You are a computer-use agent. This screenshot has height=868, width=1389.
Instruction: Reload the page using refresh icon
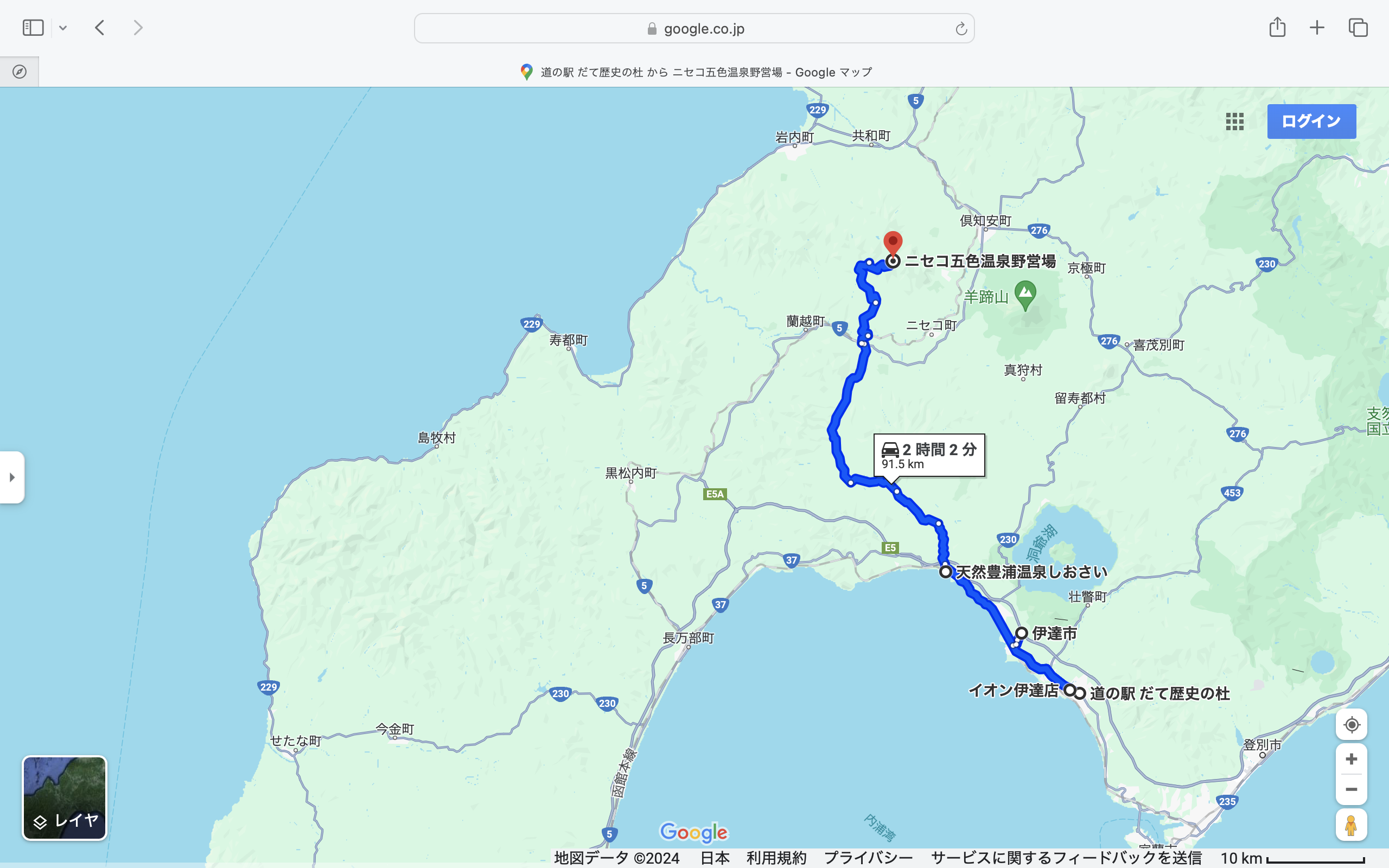click(x=961, y=29)
